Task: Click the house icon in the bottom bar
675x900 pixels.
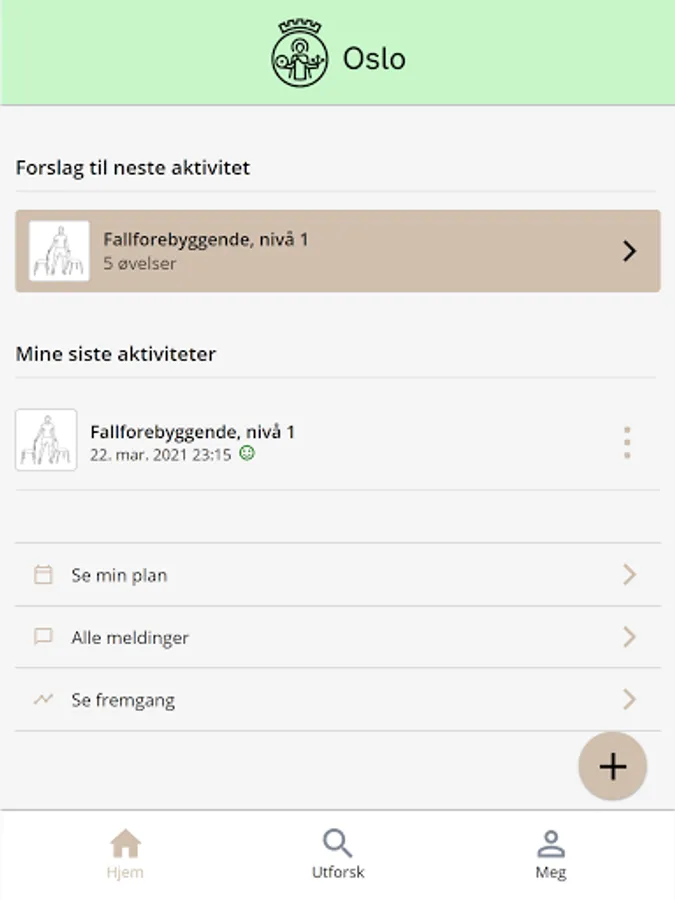Action: [x=125, y=843]
